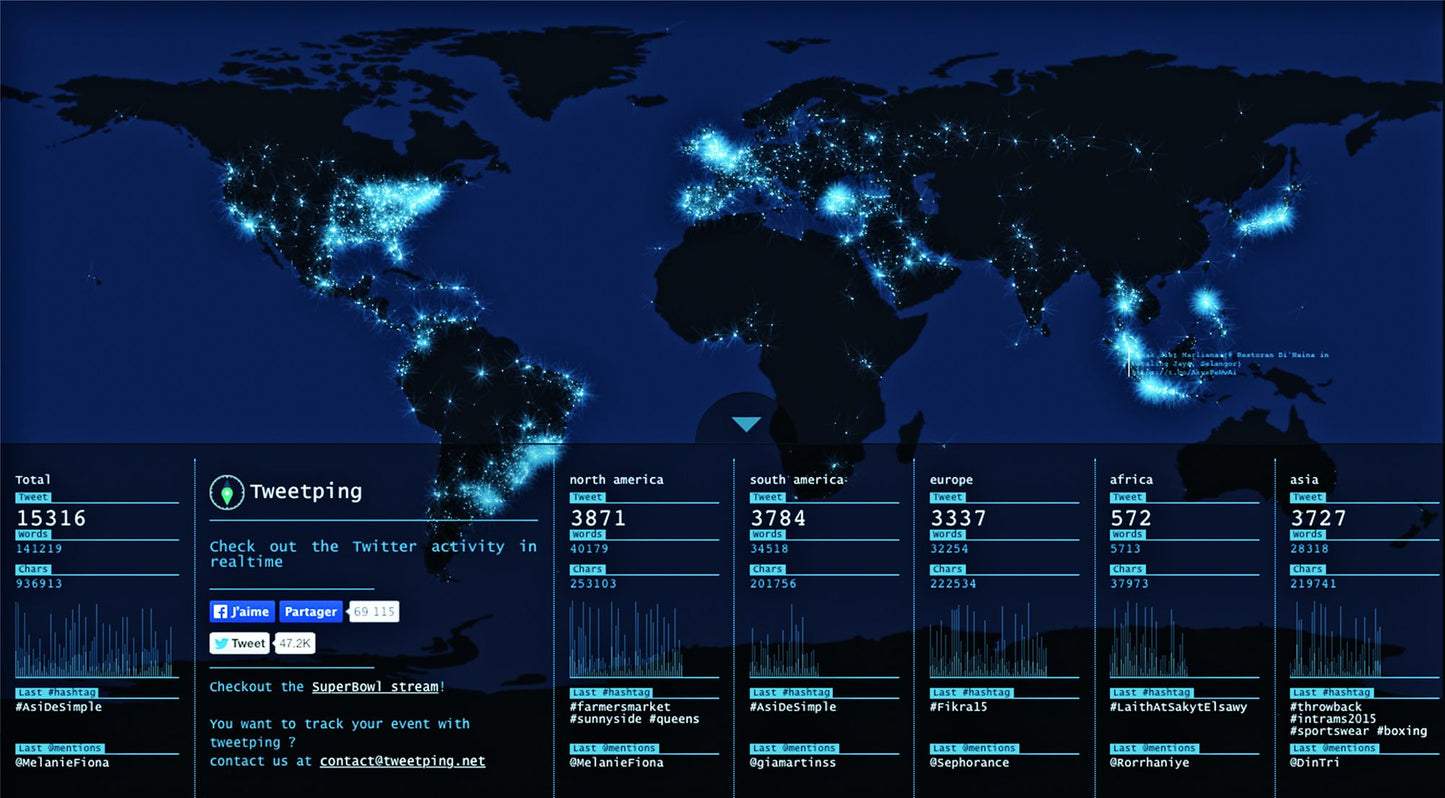The image size is (1445, 798).
Task: Click the #AsiDeSimple hashtag under Total
Action: coord(58,707)
